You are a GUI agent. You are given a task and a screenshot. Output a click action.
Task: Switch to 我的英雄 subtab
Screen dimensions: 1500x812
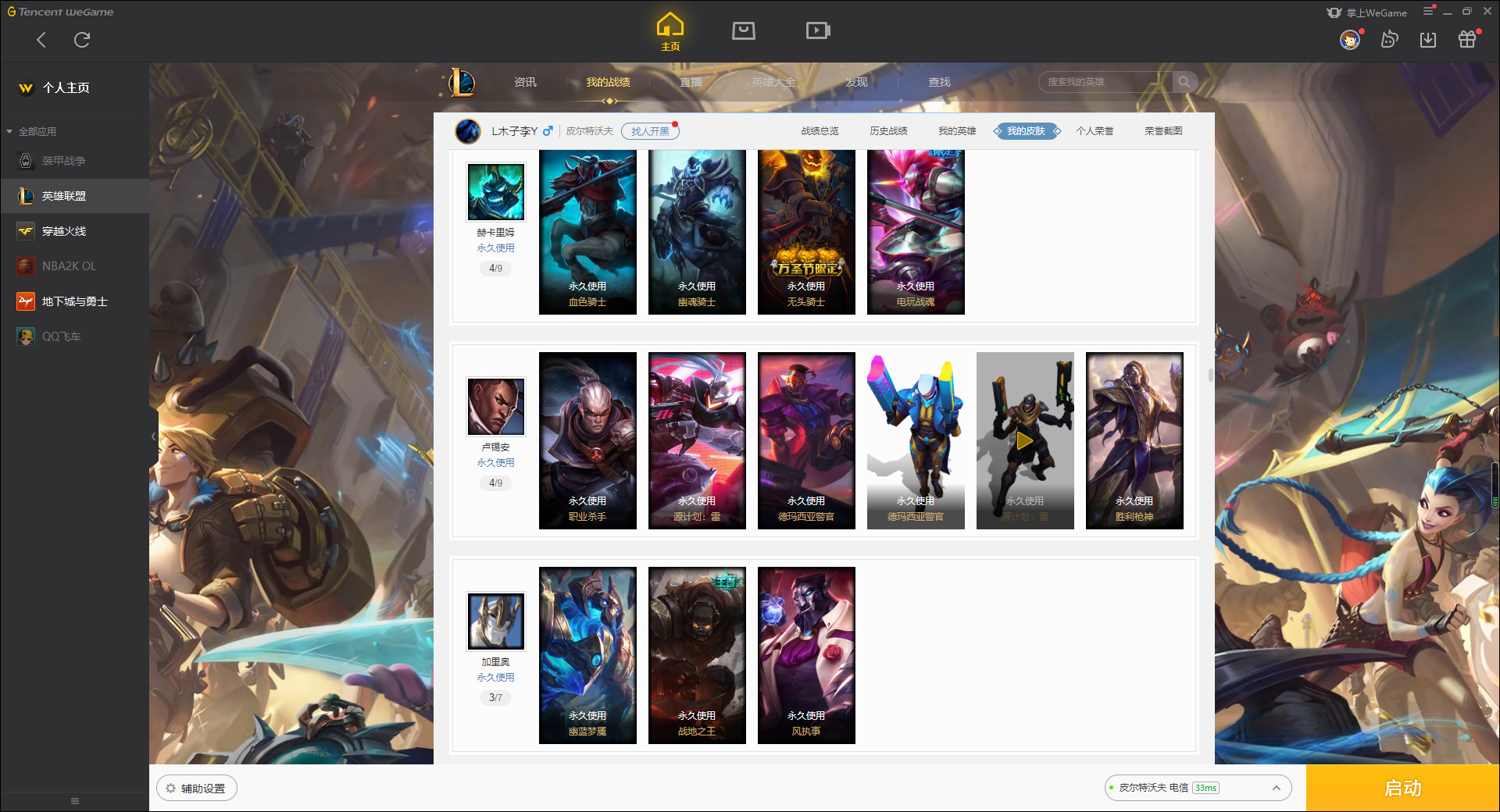point(957,131)
